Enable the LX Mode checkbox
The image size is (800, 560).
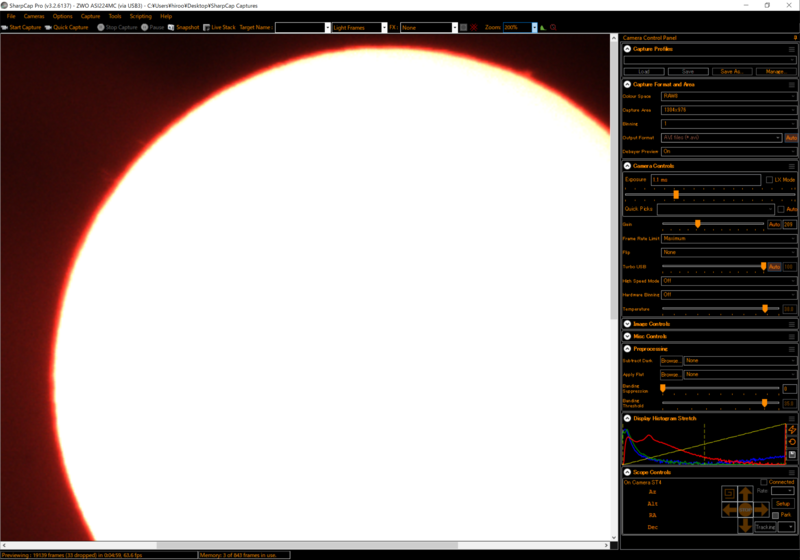(769, 180)
